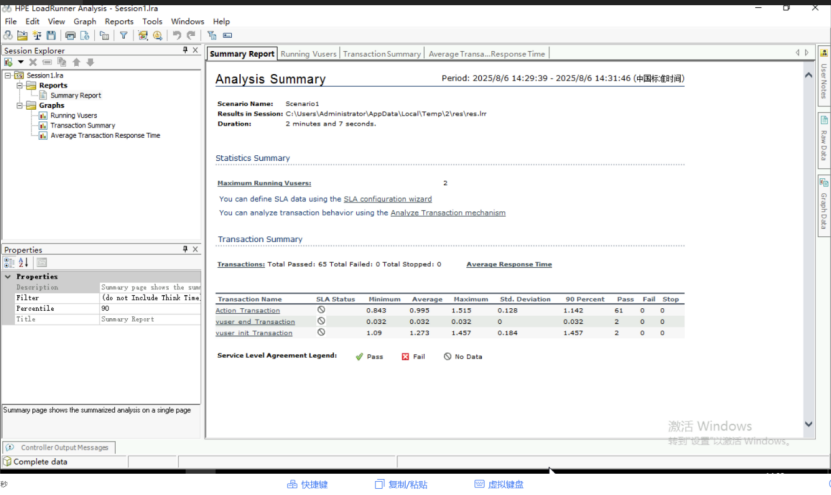Open the Help menu
This screenshot has width=831, height=495.
tap(222, 21)
